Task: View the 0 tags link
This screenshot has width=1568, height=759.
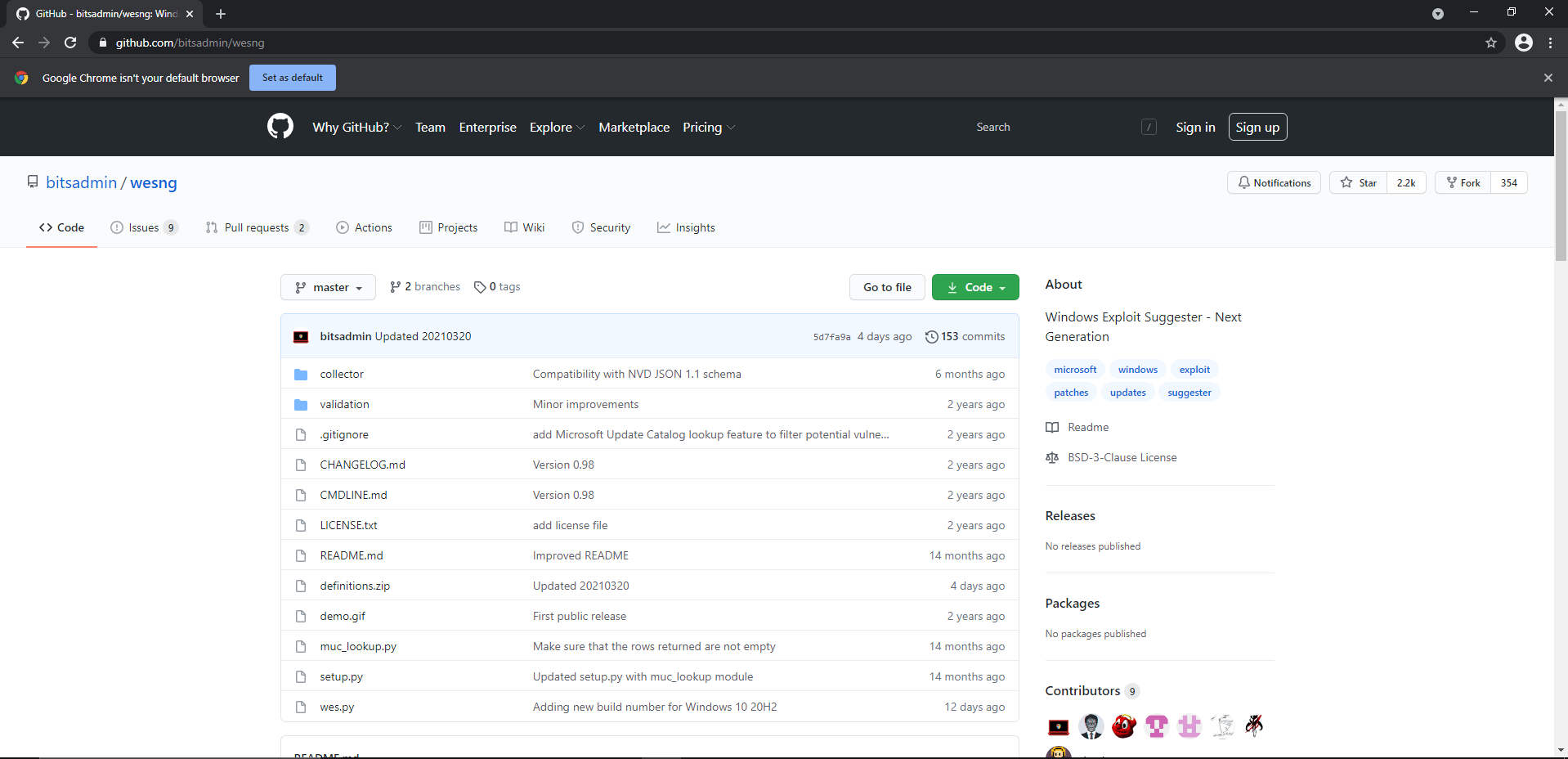Action: (x=497, y=287)
